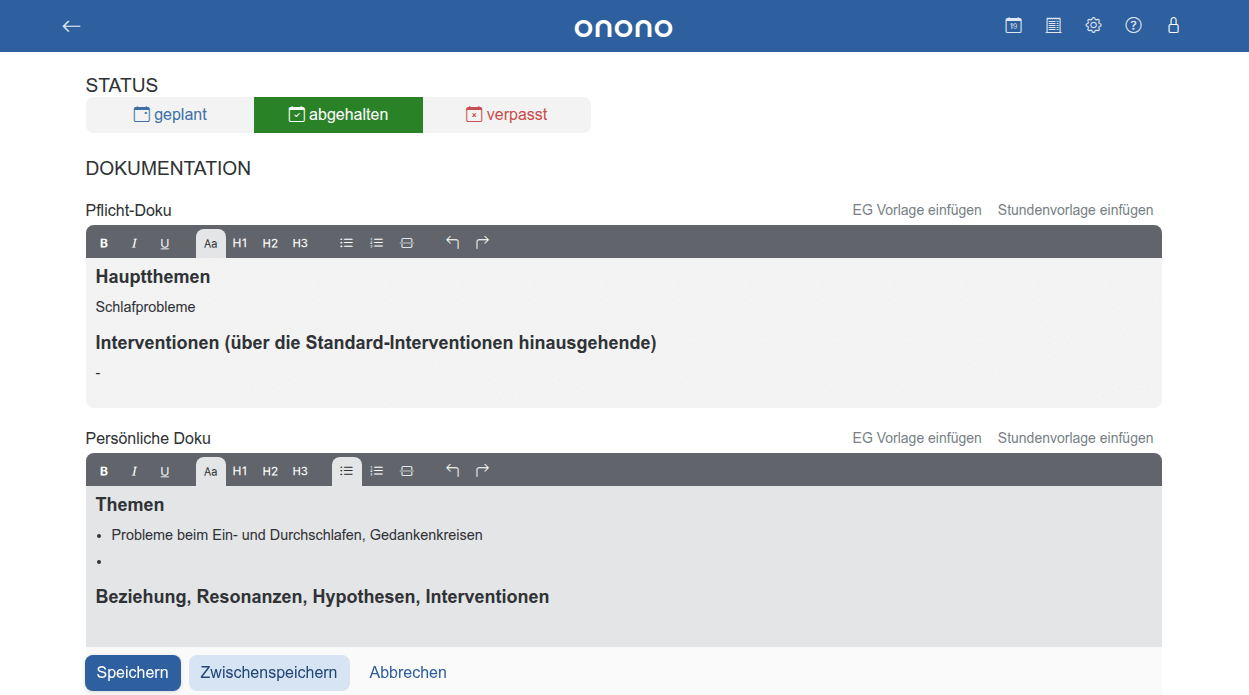1249x695 pixels.
Task: Select the verpasst status option
Action: point(506,114)
